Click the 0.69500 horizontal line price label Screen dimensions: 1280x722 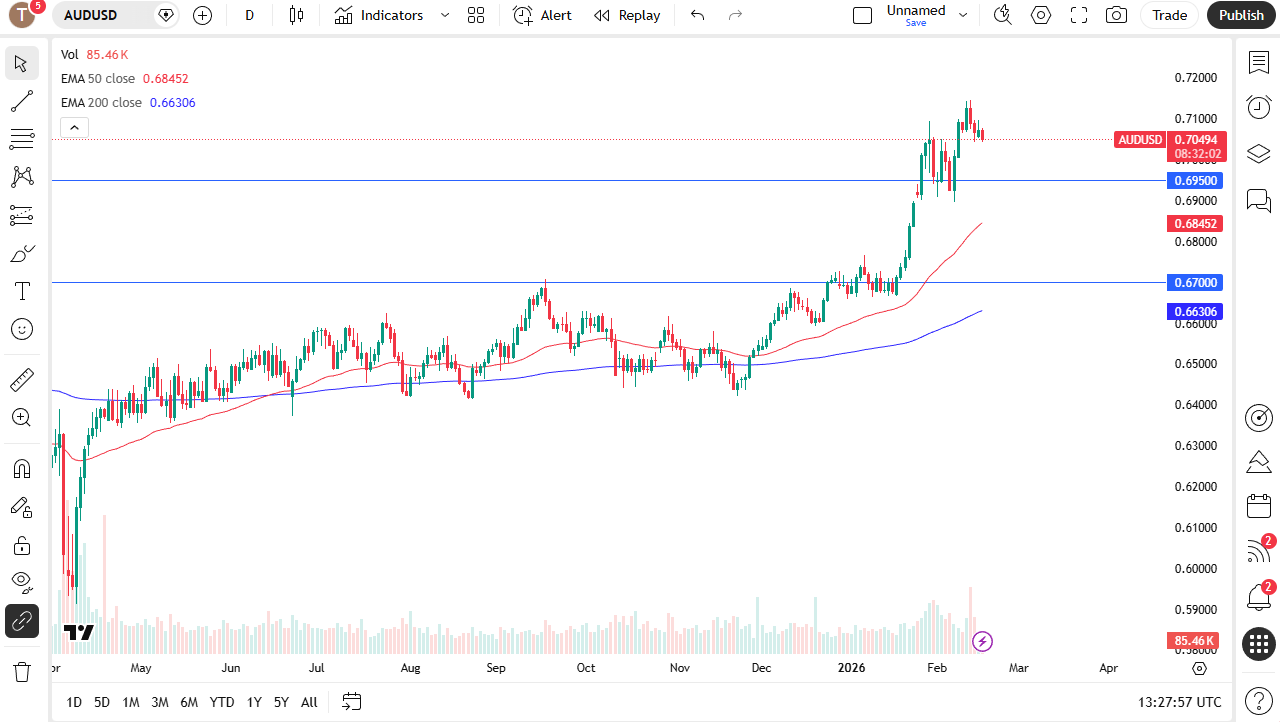(1195, 181)
